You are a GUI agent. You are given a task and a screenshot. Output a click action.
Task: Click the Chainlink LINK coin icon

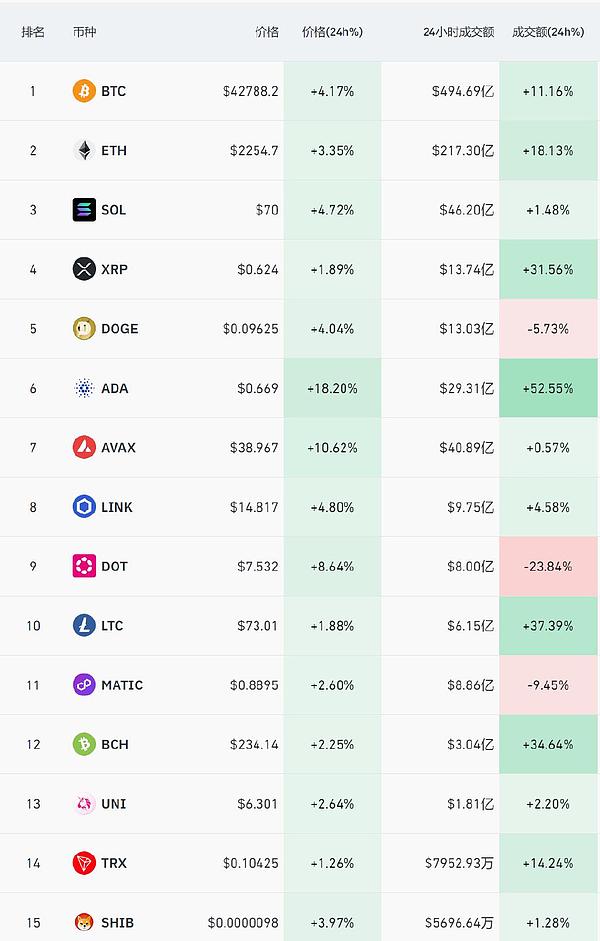click(84, 507)
